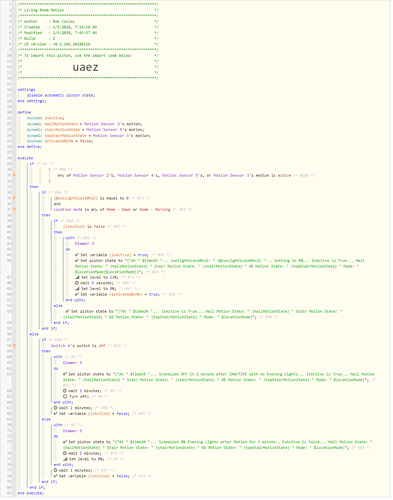Click level icon on line 75 Set level 0%
Viewport: 393px width, 500px height.
coord(65,459)
